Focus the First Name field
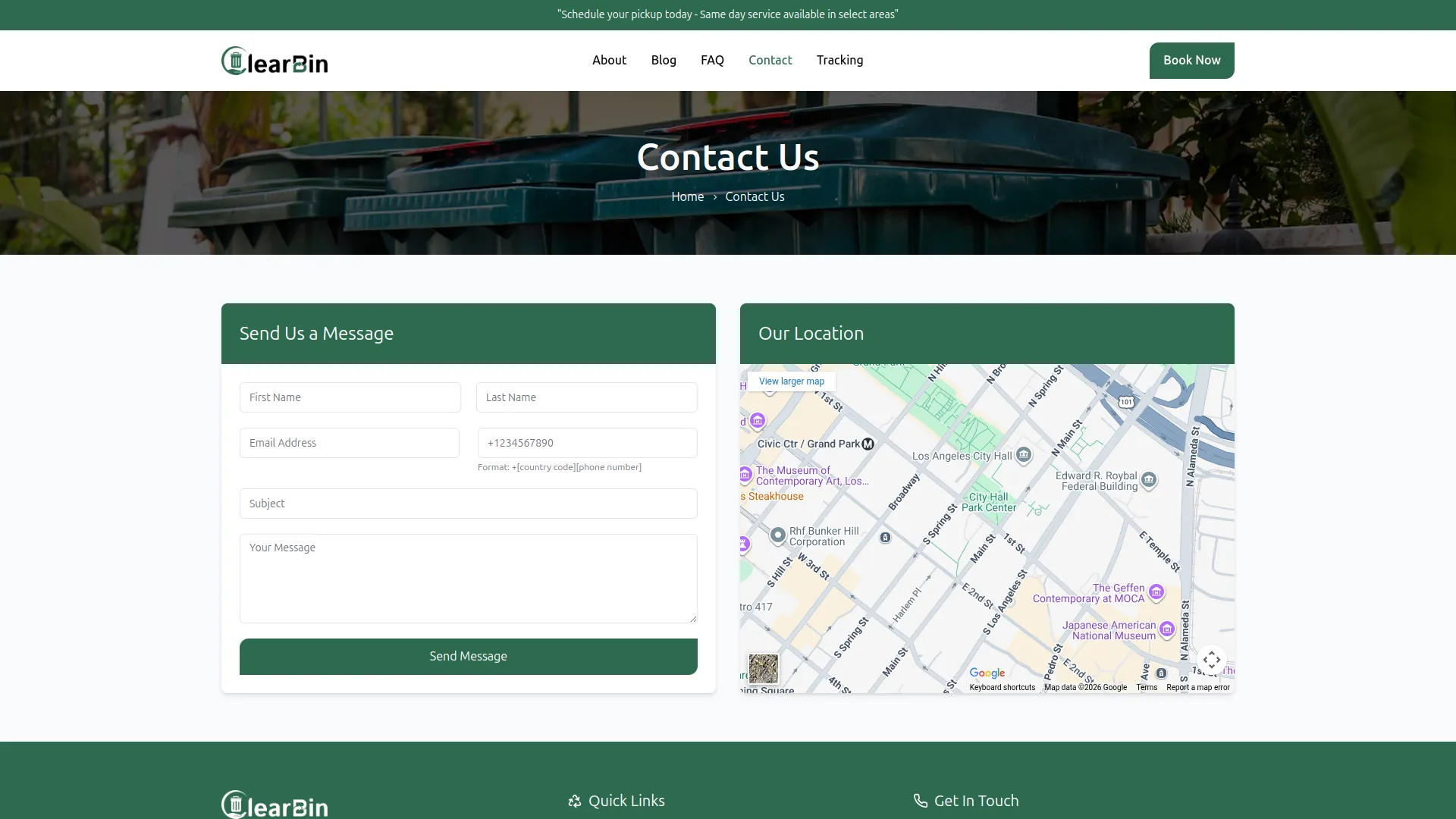1456x819 pixels. (x=350, y=397)
